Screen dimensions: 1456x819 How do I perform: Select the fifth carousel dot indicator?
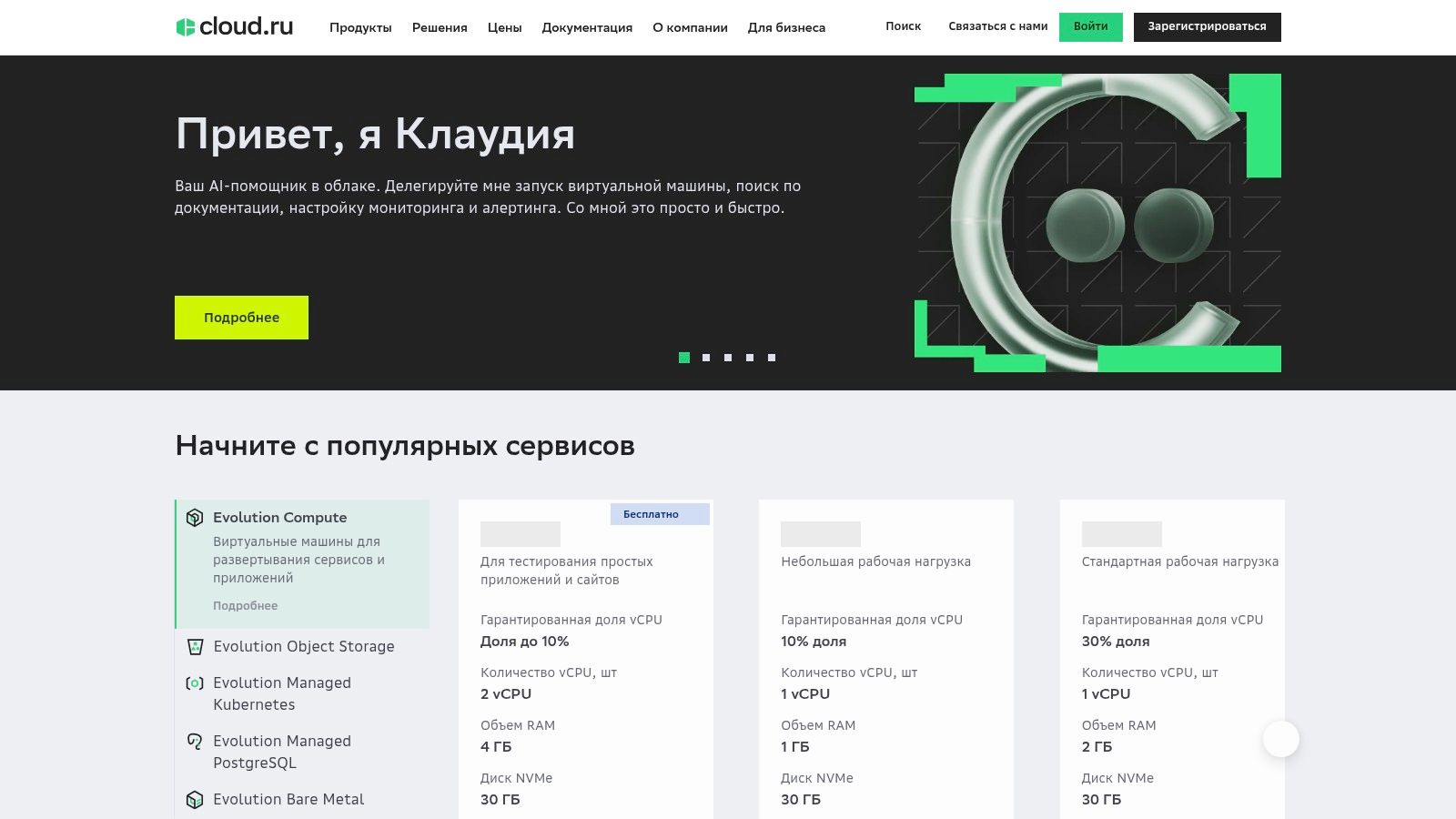(772, 358)
